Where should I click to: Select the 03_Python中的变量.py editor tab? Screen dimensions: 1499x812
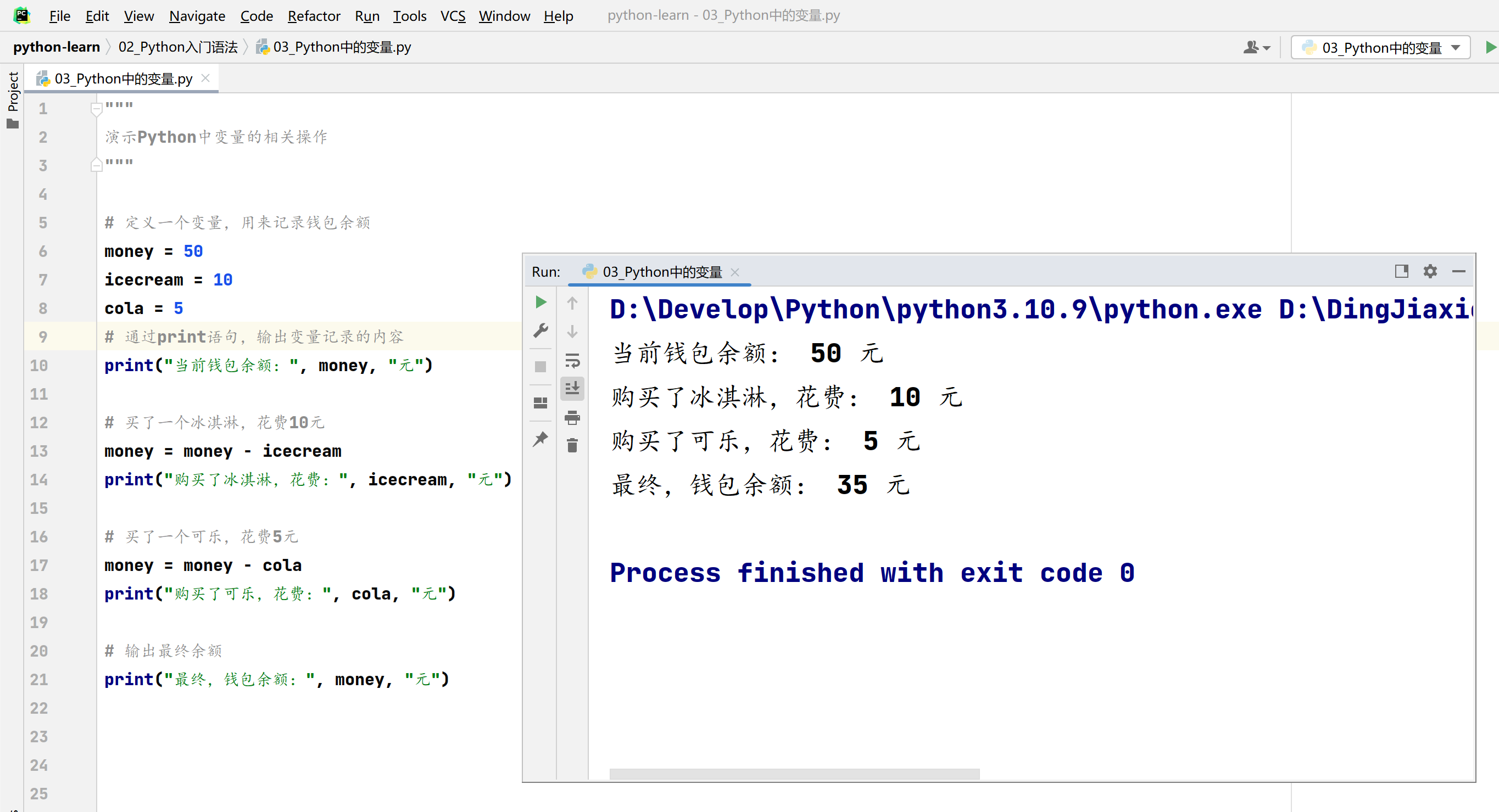click(123, 79)
